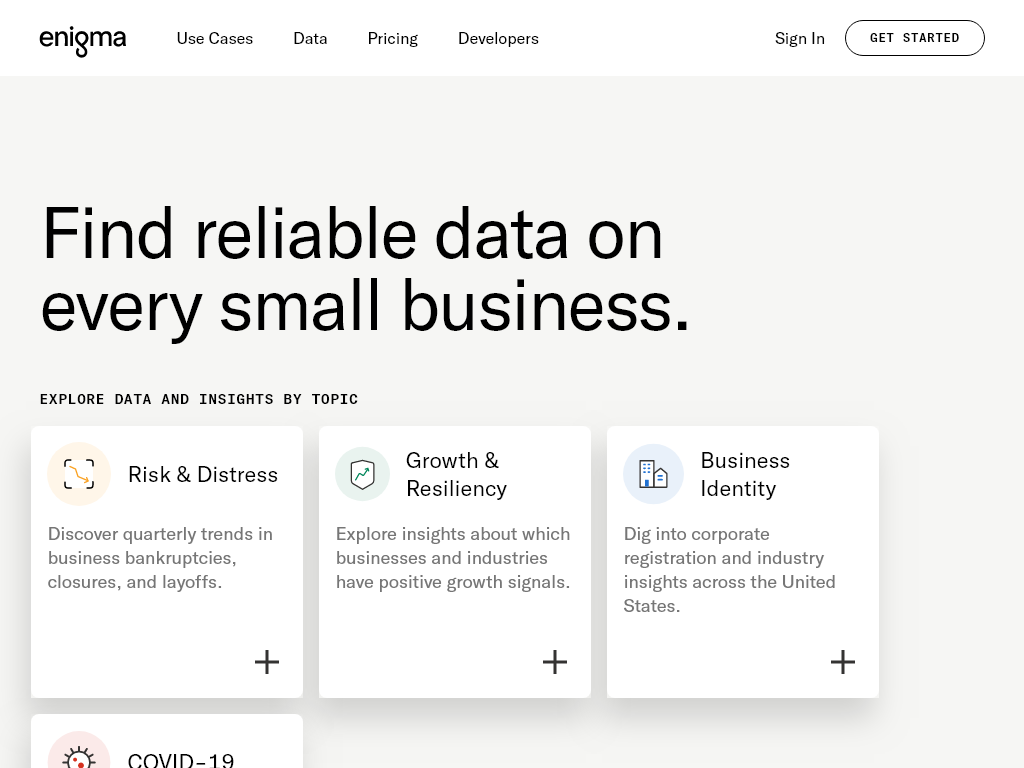The height and width of the screenshot is (768, 1024).
Task: Expand the Business Identity card
Action: pos(842,661)
